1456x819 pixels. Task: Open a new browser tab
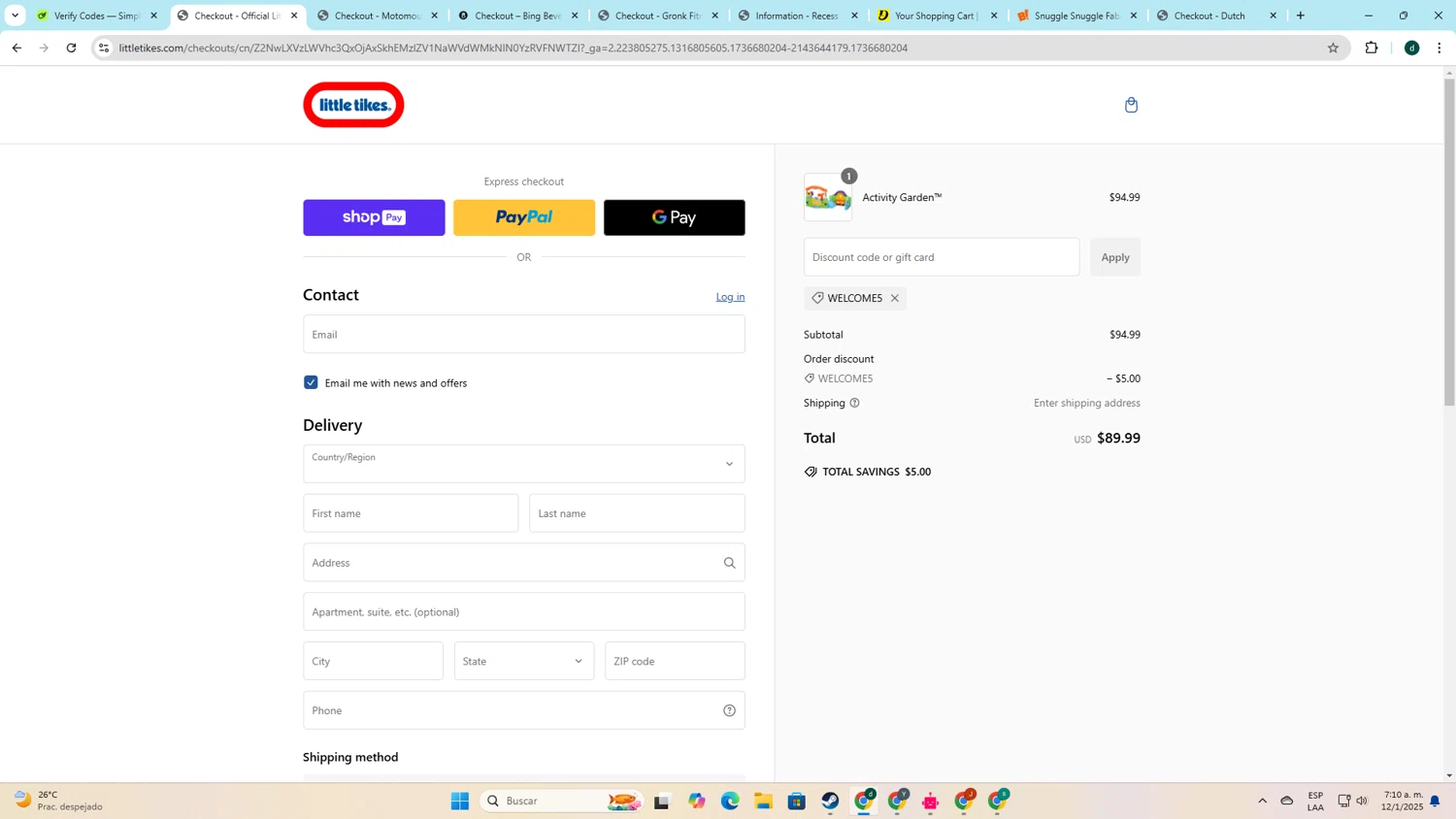[x=1301, y=16]
